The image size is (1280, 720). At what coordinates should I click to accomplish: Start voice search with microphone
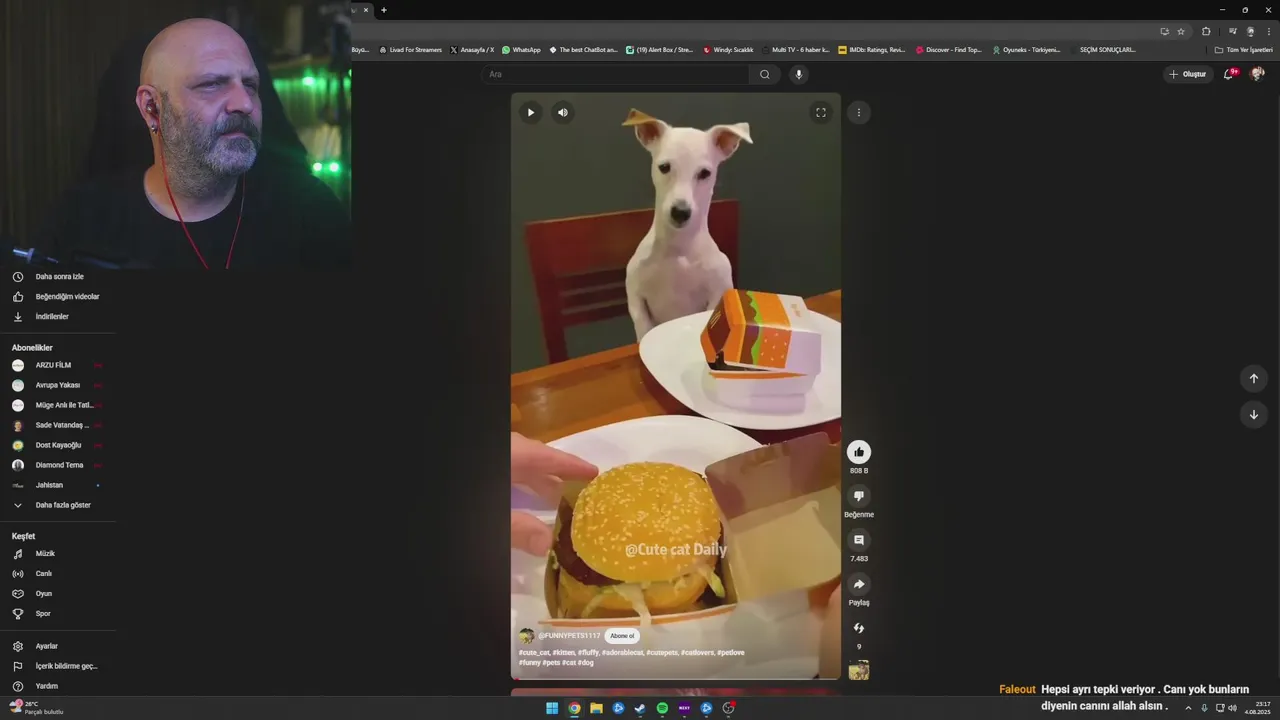(x=798, y=74)
